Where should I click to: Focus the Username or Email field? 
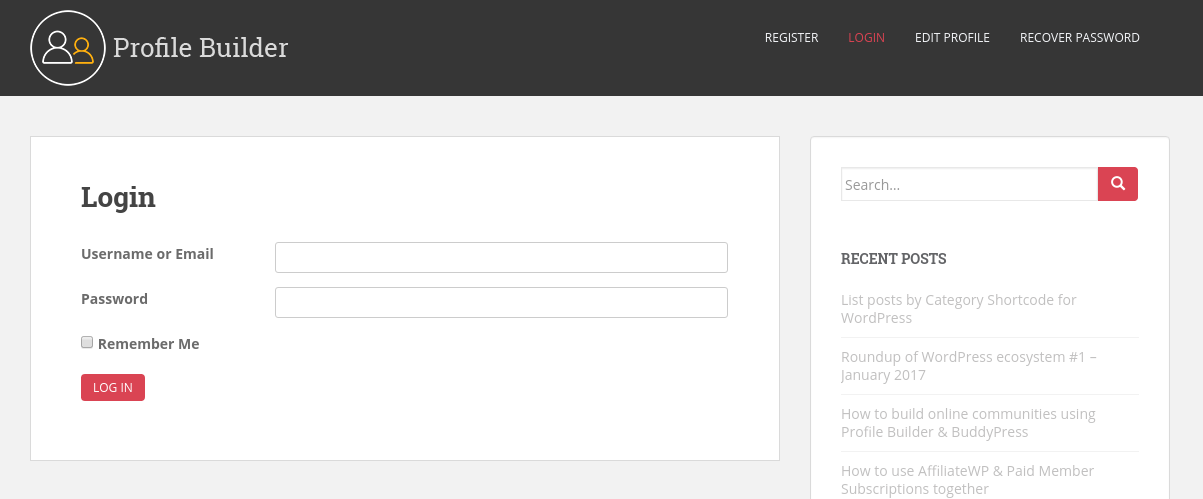(501, 257)
